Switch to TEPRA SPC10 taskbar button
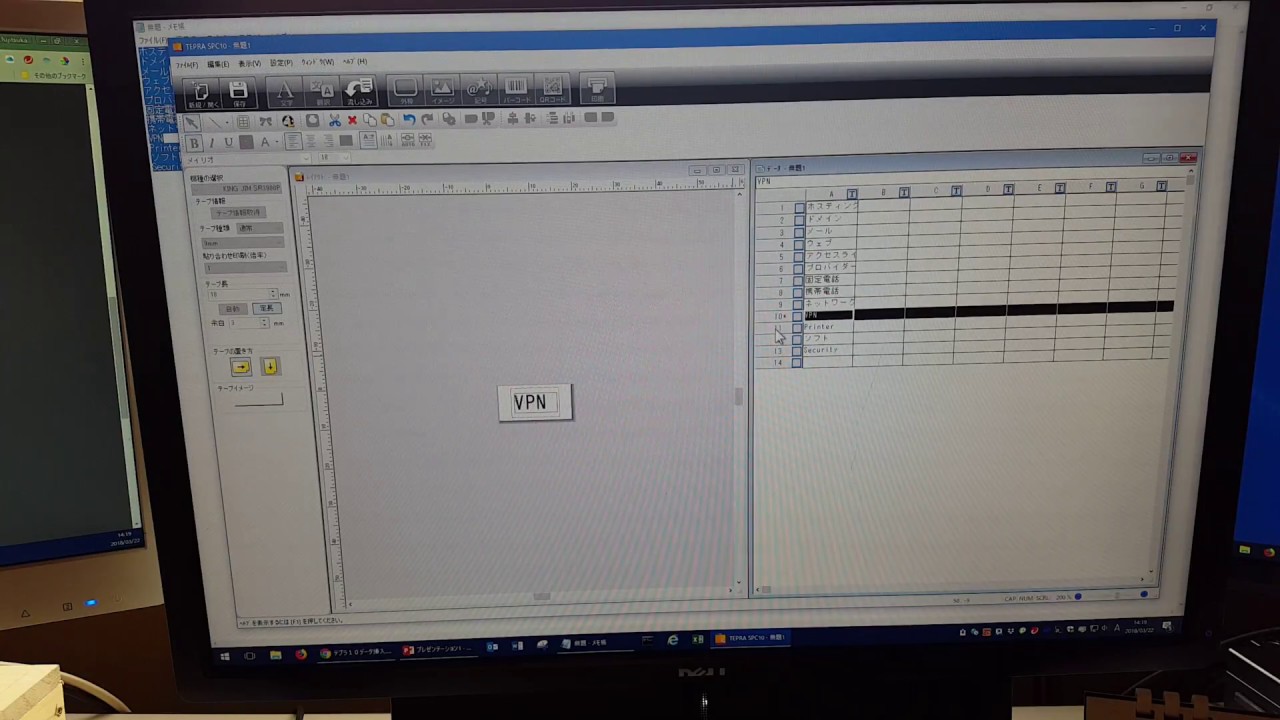The width and height of the screenshot is (1280, 720). [752, 638]
